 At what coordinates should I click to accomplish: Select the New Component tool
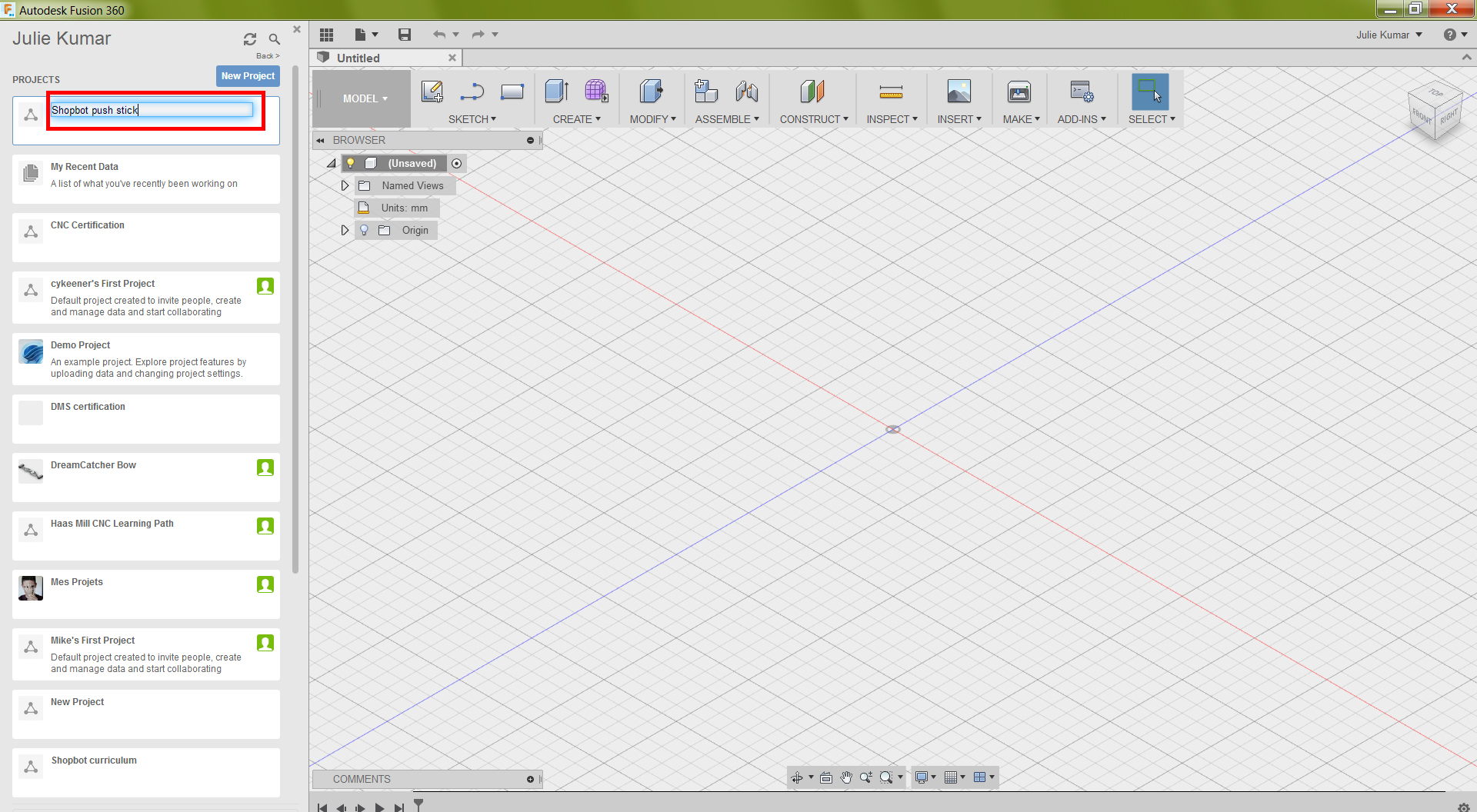705,92
